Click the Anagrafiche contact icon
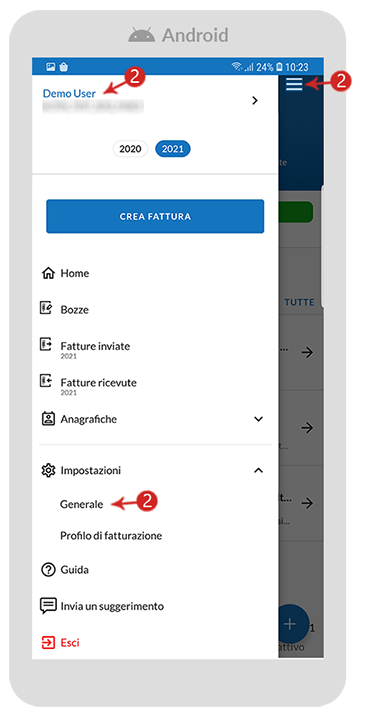 [x=48, y=419]
